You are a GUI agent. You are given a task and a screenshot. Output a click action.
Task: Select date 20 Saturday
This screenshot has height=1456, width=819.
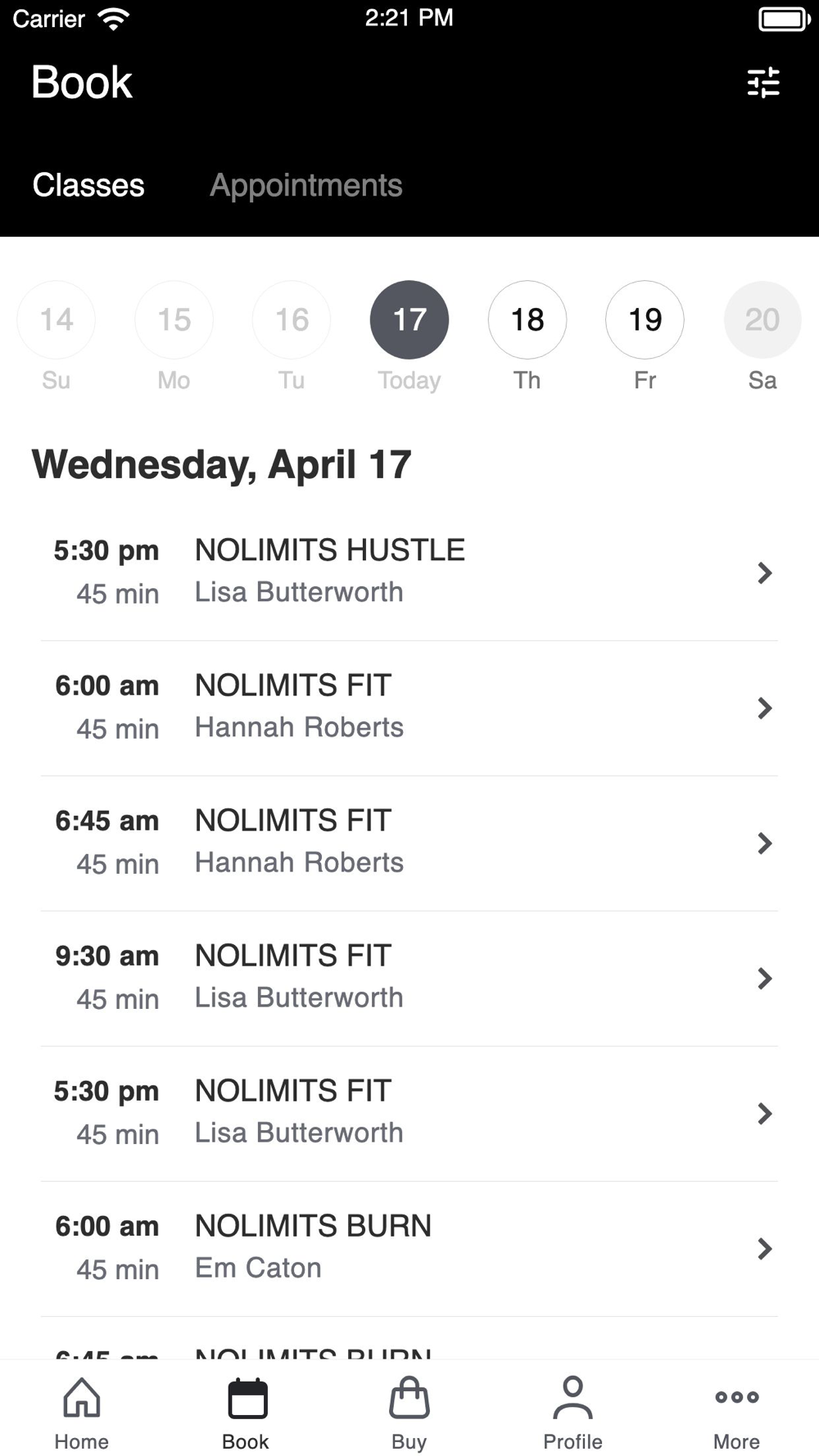[x=762, y=319]
